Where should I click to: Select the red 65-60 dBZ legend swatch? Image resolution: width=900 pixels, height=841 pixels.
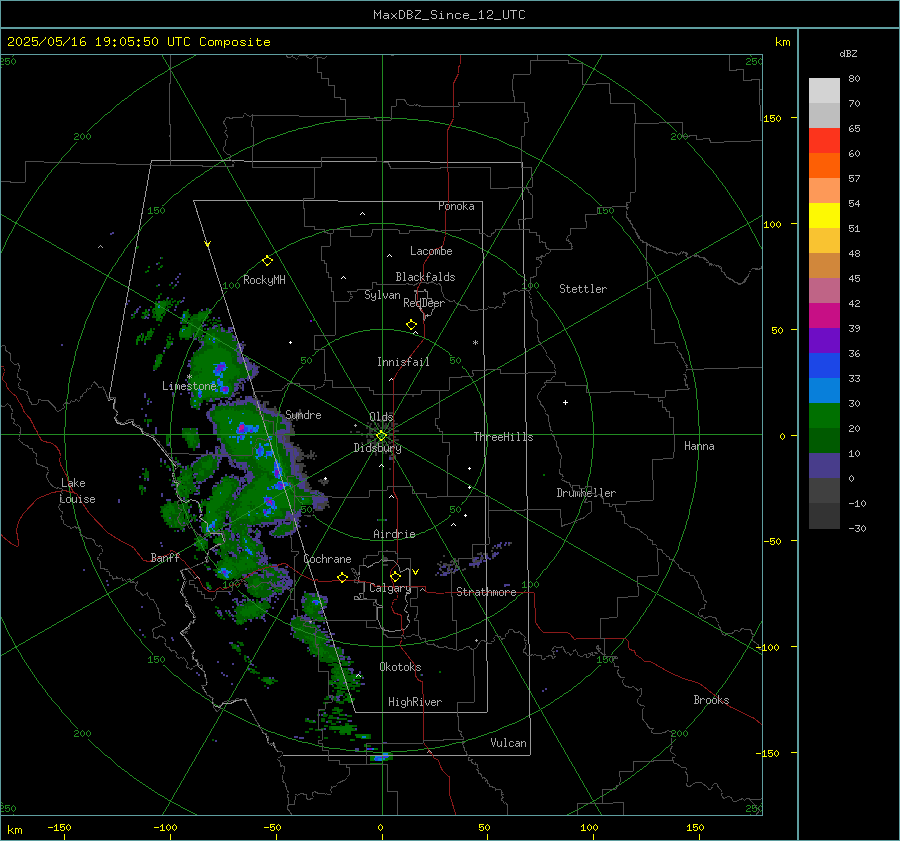[x=824, y=140]
